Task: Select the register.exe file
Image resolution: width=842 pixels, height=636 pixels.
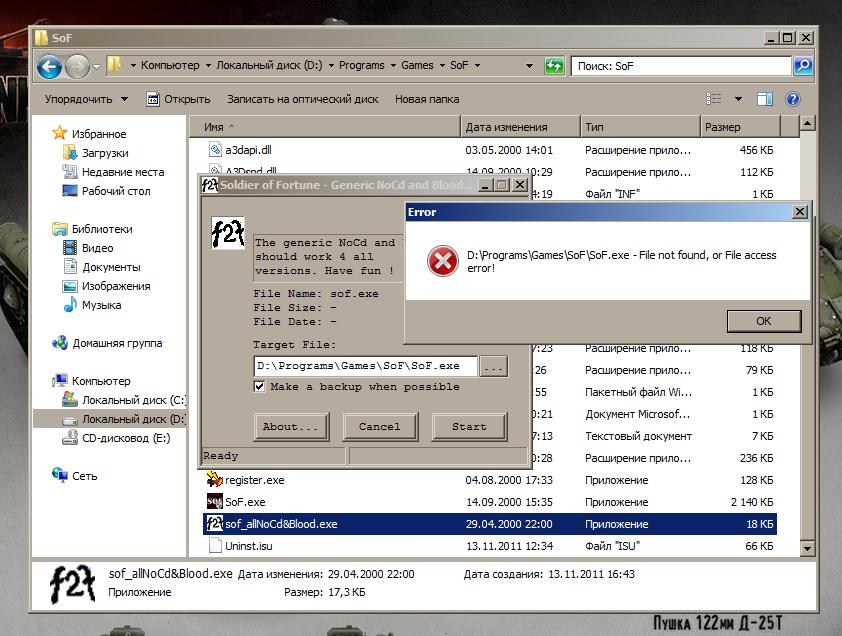Action: (x=255, y=480)
